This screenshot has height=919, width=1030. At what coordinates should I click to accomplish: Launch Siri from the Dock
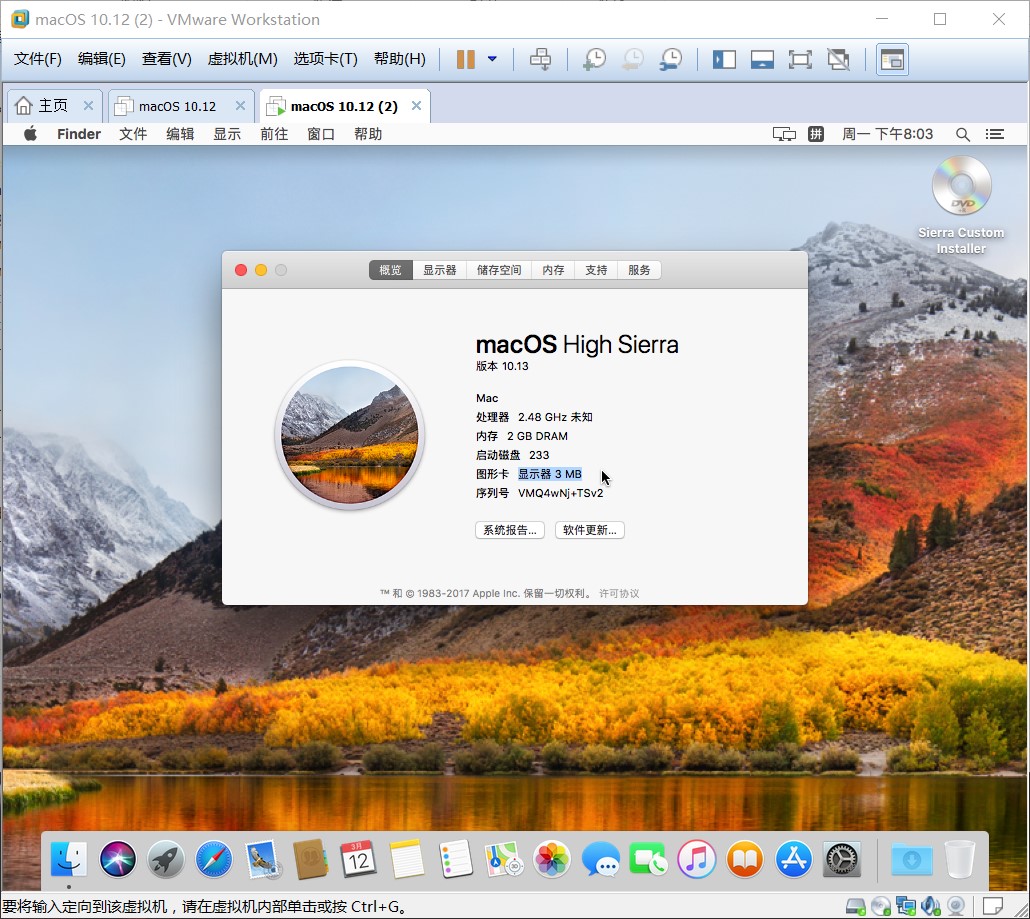coord(118,859)
